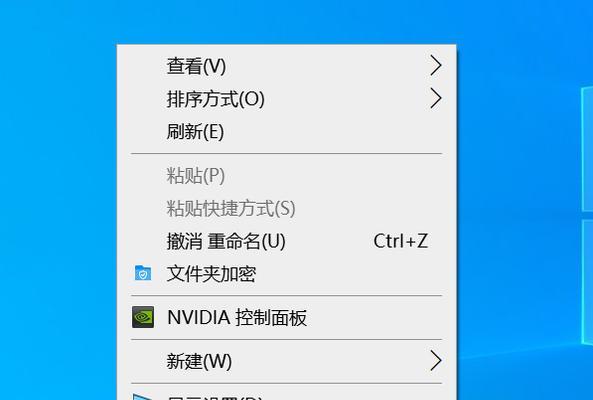Image resolution: width=593 pixels, height=400 pixels.
Task: Expand the 排序方式(O) submenu chevron
Action: [436, 99]
